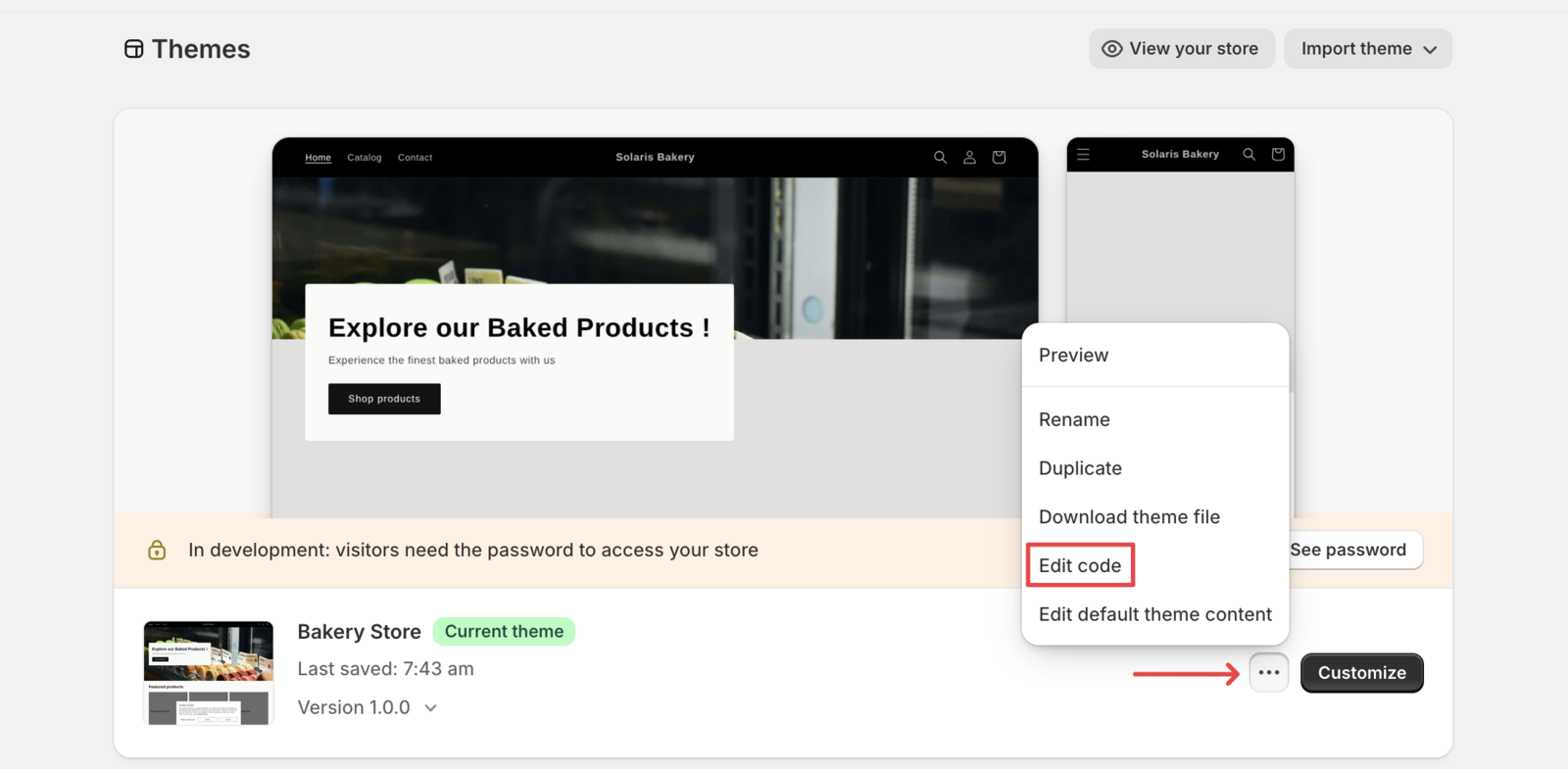Click the lock icon in development banner
The height and width of the screenshot is (769, 1568).
coord(157,550)
